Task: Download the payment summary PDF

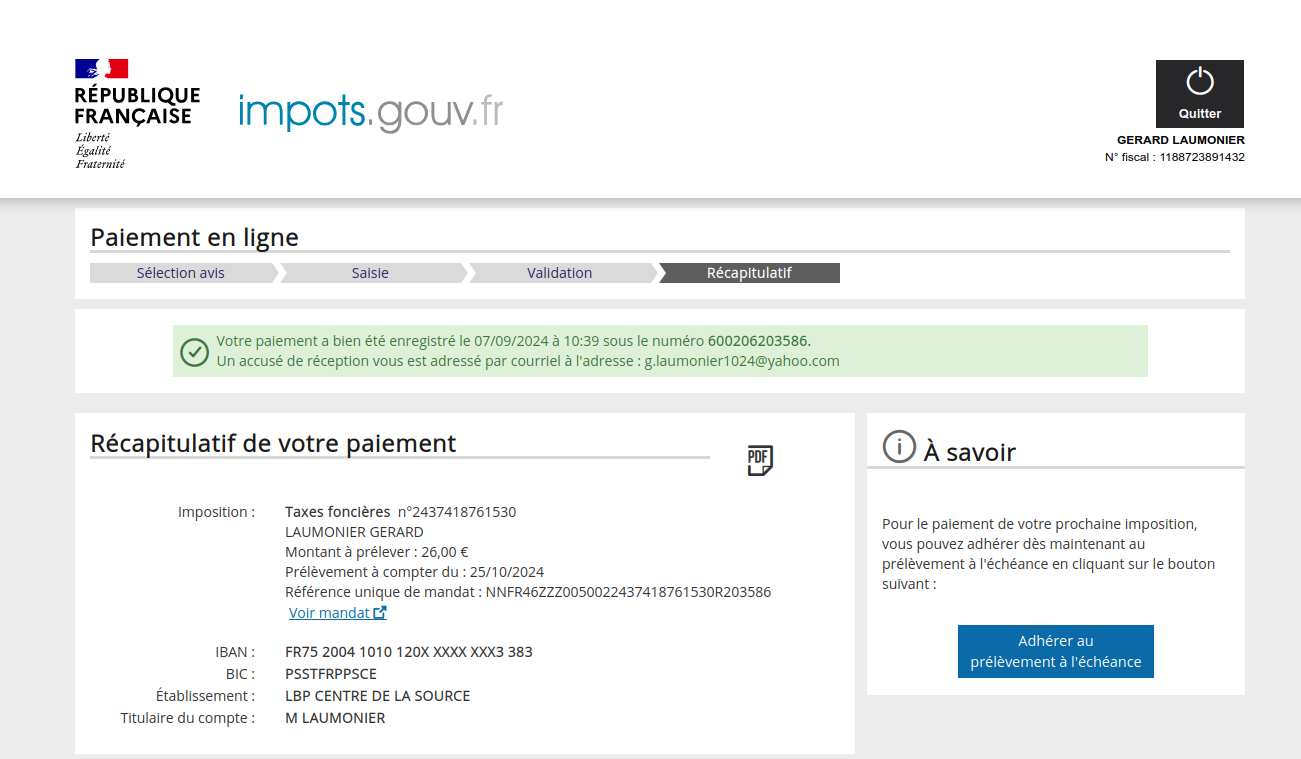Action: (760, 460)
